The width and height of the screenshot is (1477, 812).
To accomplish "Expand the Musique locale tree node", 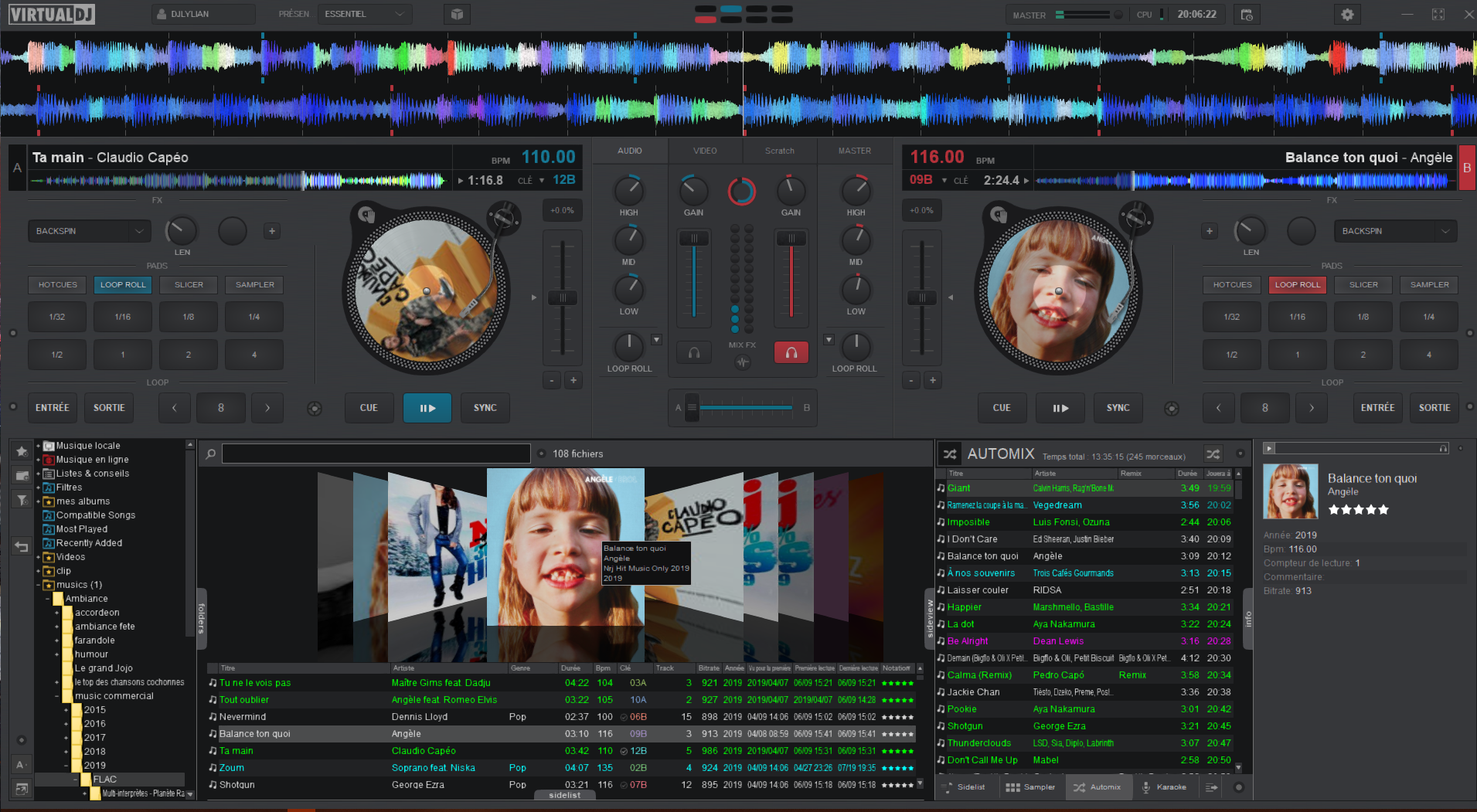I will pos(38,446).
